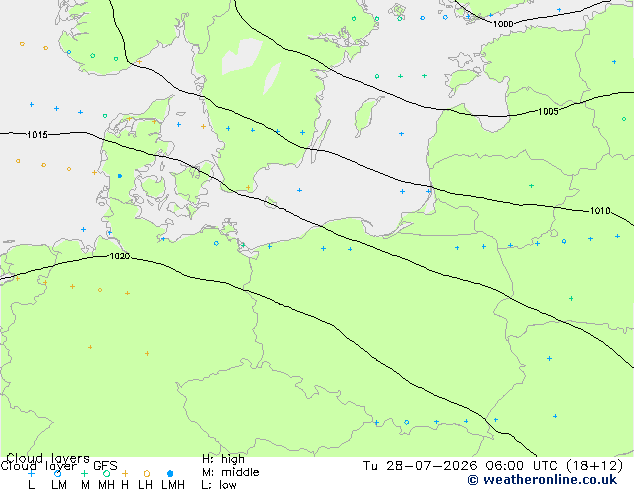Open the weatheronline.co.uk copyright link
Image resolution: width=634 pixels, height=490 pixels.
(542, 480)
